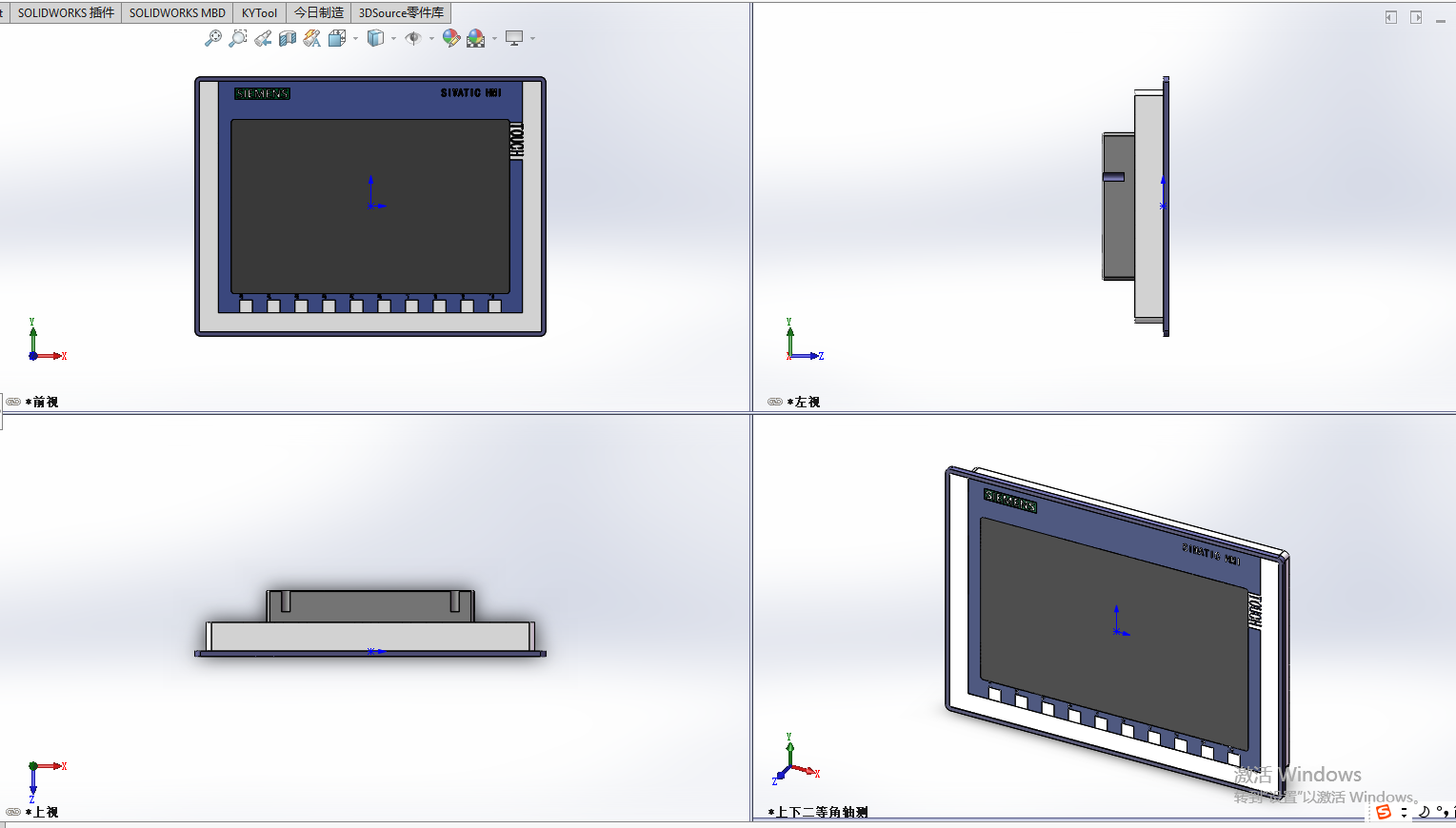The width and height of the screenshot is (1456, 828).
Task: Toggle the view link icon beside *左视
Action: pyautogui.click(x=775, y=402)
